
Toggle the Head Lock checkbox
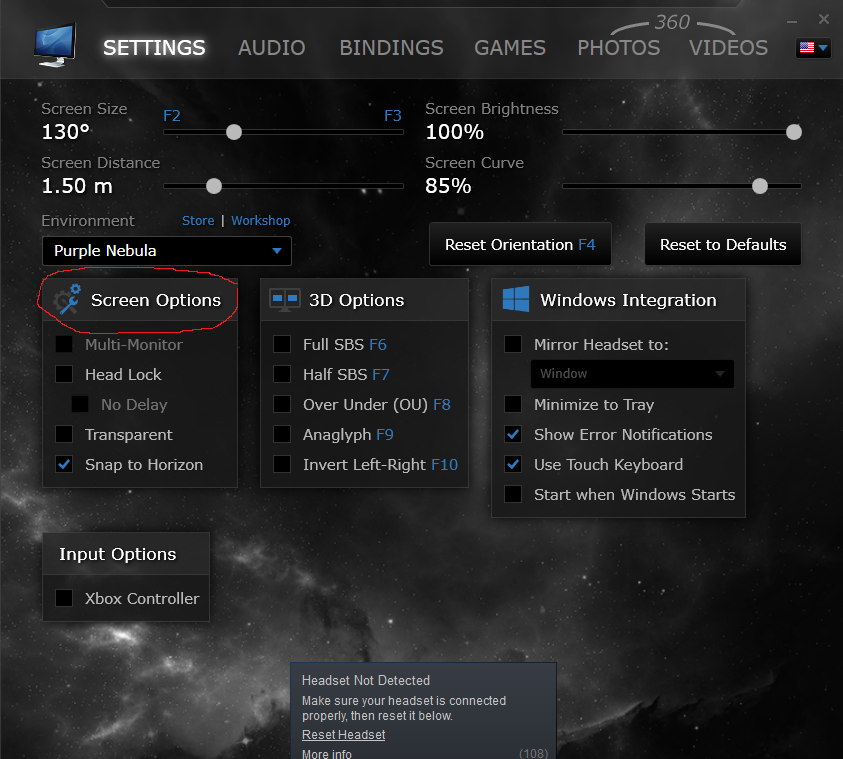click(64, 374)
